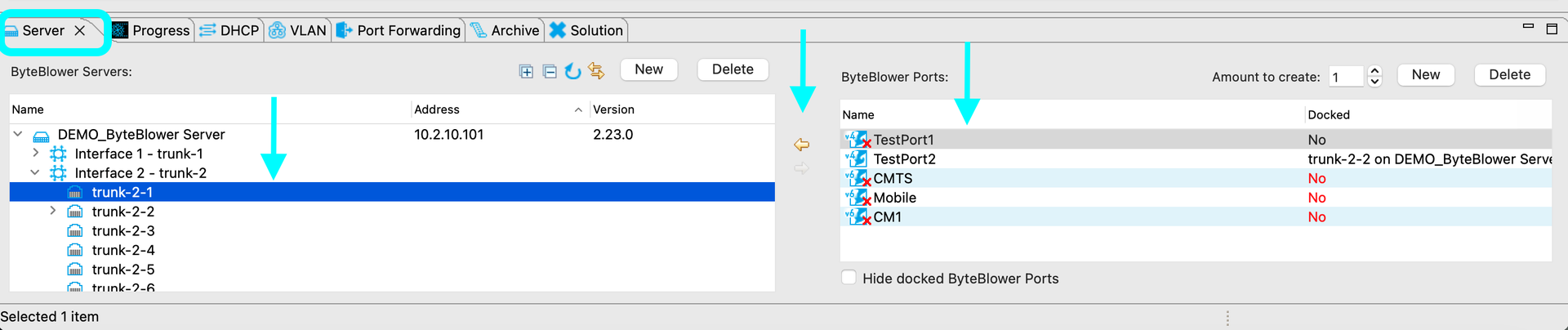Increase the Amount to create stepper
1568x330 pixels.
[x=1374, y=71]
